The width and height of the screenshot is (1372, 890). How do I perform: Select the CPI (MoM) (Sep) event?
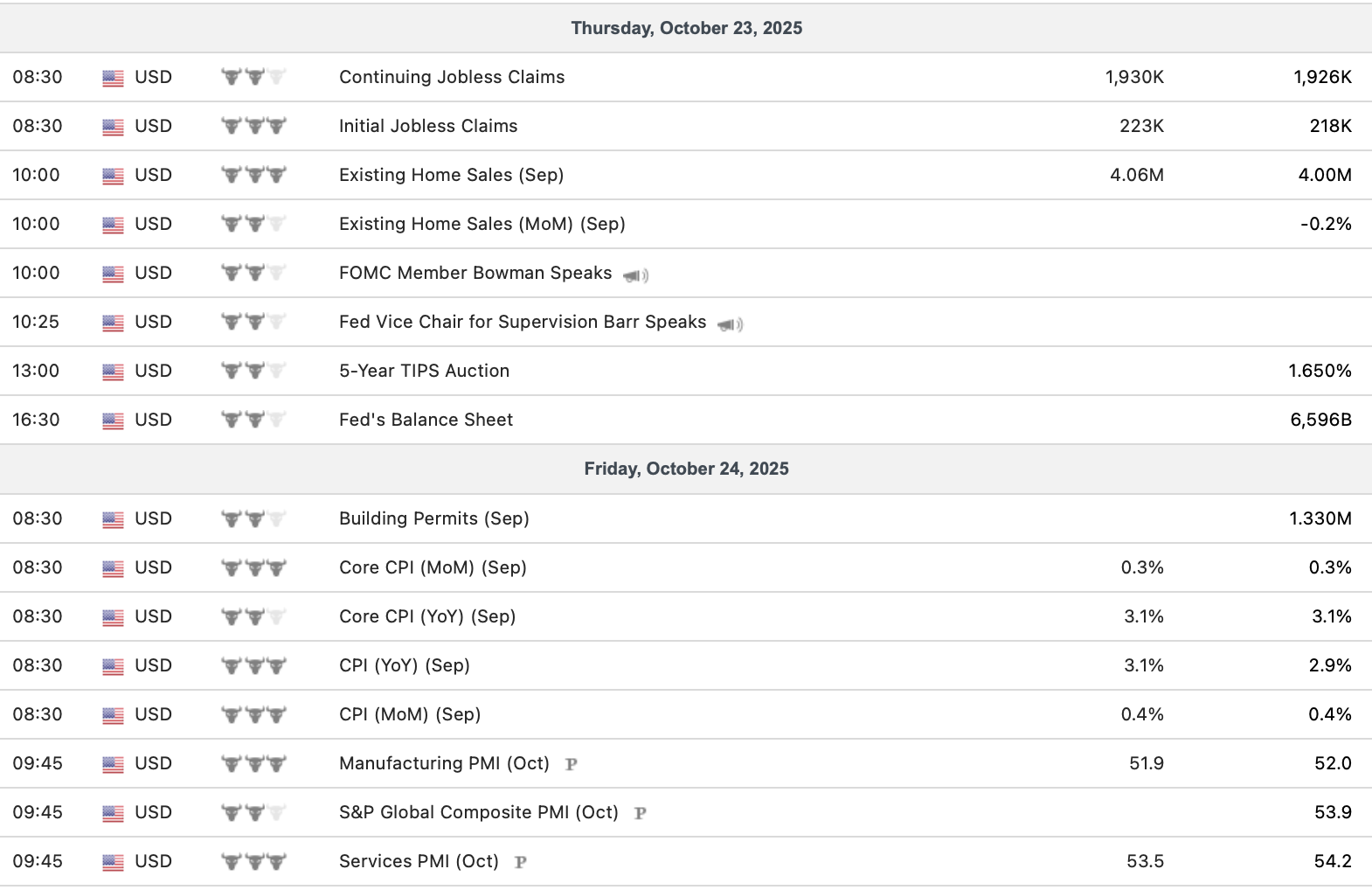(x=409, y=714)
